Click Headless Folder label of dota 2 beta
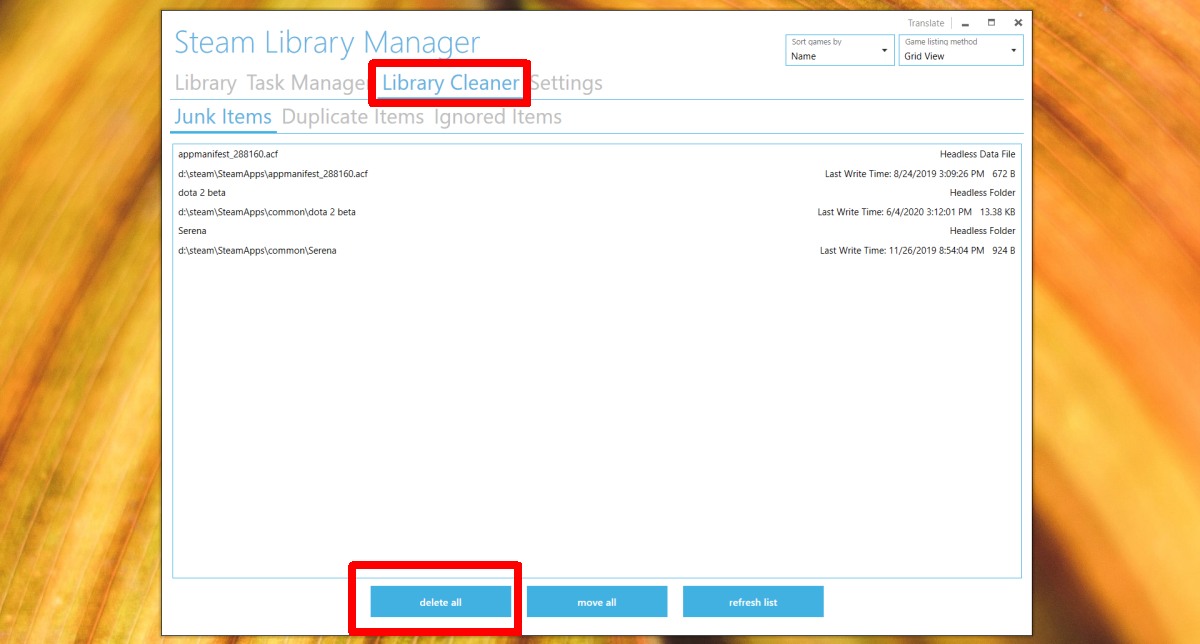Viewport: 1200px width, 644px height. click(x=983, y=193)
